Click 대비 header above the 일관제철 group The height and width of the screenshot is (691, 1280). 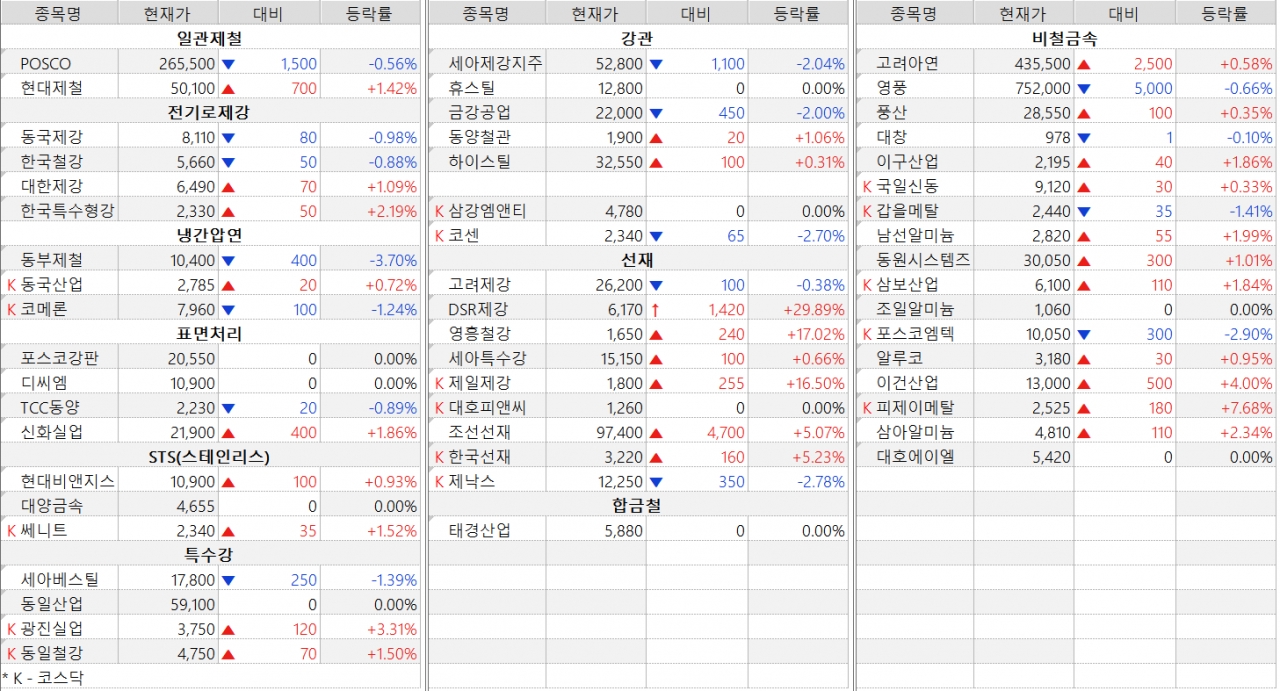(269, 14)
